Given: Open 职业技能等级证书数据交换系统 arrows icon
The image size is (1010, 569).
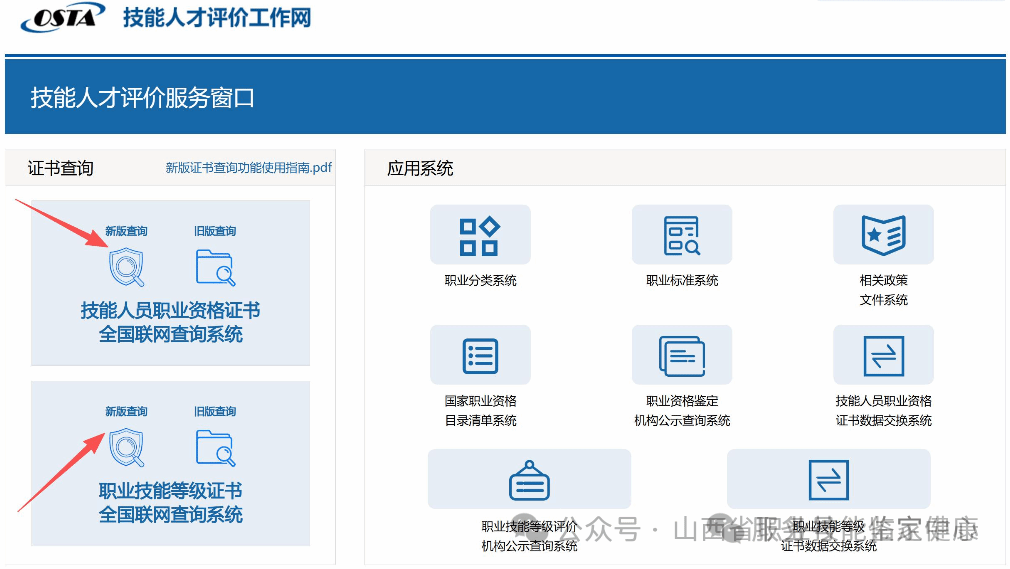Looking at the screenshot, I should point(828,480).
